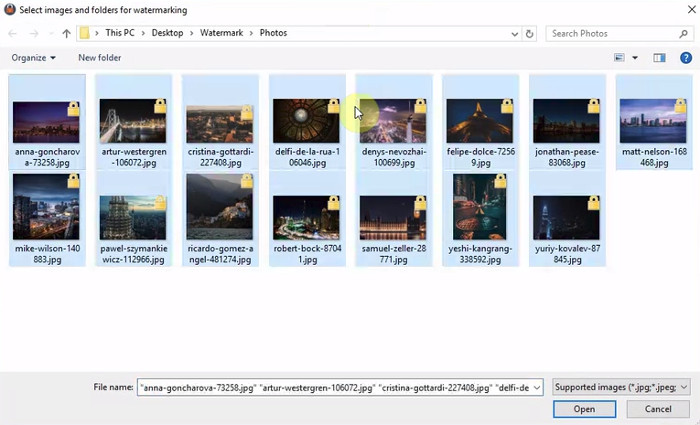
Task: Open the Supported images file type dropdown
Action: [x=621, y=387]
